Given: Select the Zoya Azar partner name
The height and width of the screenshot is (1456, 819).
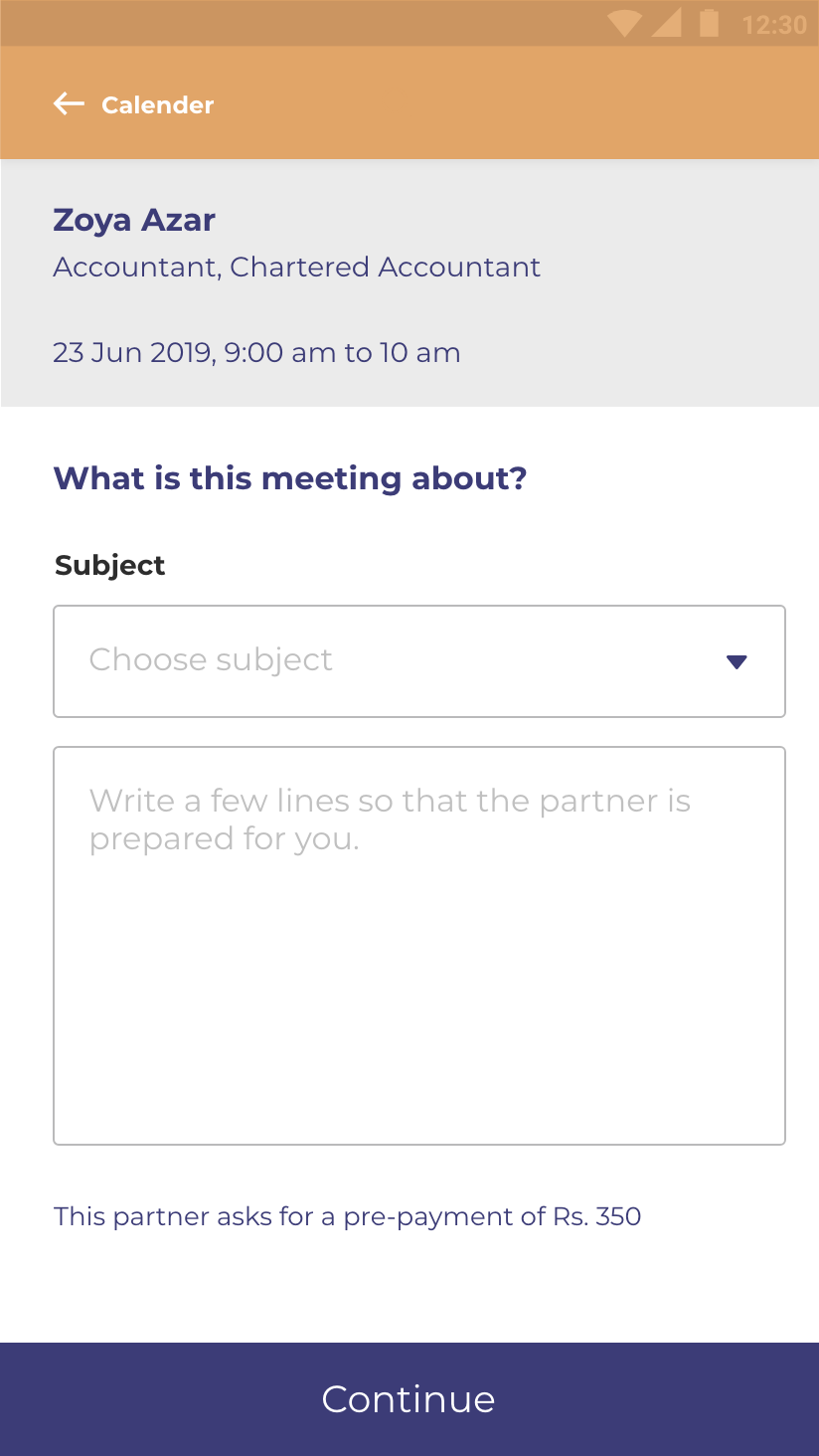Looking at the screenshot, I should (134, 220).
